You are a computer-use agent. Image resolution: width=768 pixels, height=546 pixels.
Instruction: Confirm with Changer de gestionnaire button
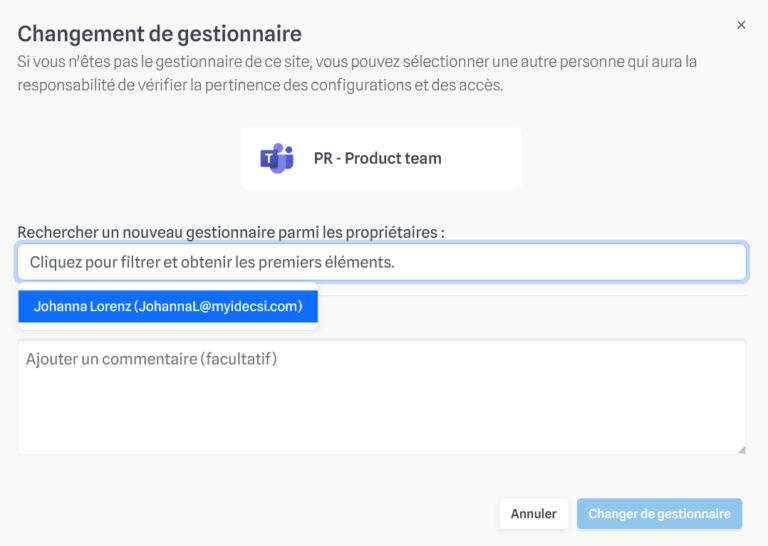(659, 514)
